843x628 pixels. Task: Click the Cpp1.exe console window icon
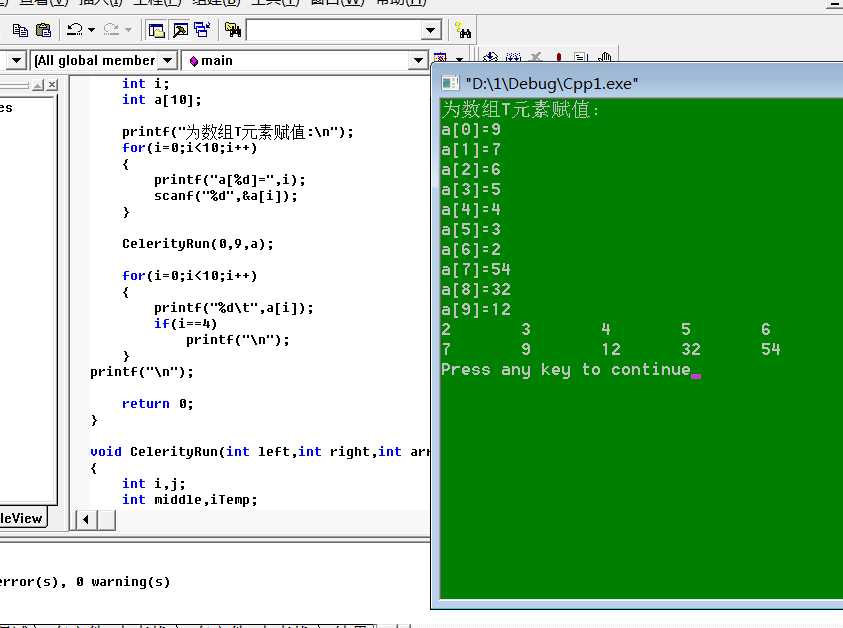(450, 83)
